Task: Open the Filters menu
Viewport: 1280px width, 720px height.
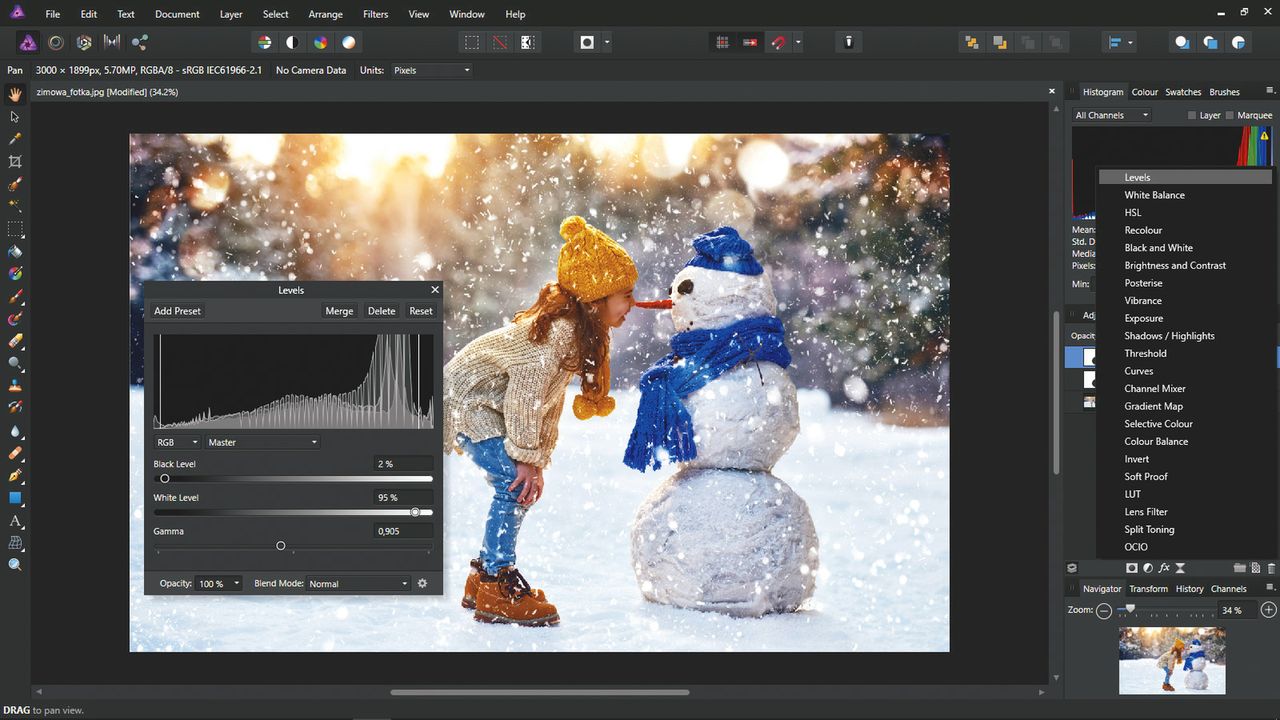Action: 376,14
